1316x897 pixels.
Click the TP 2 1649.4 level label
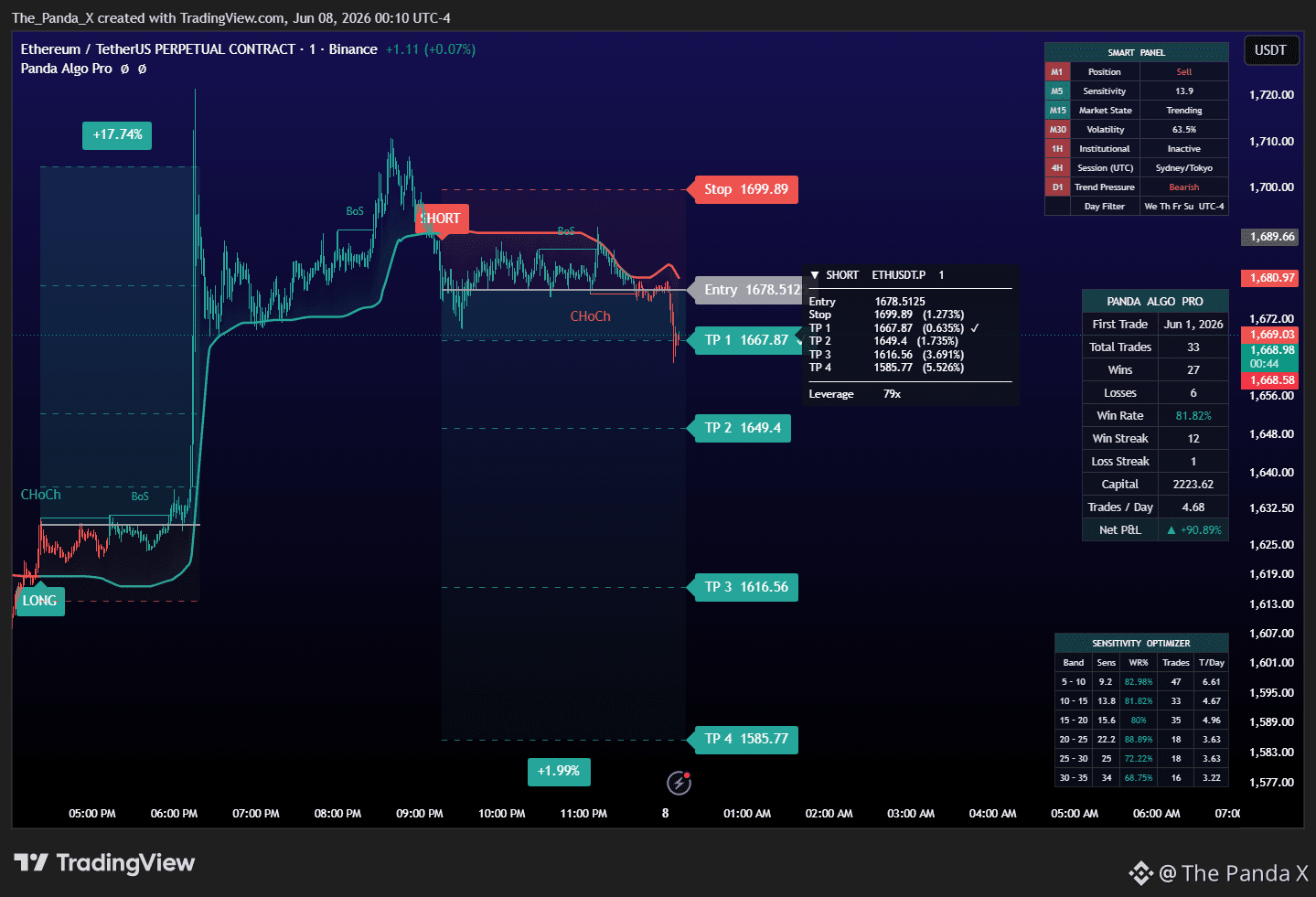[743, 428]
